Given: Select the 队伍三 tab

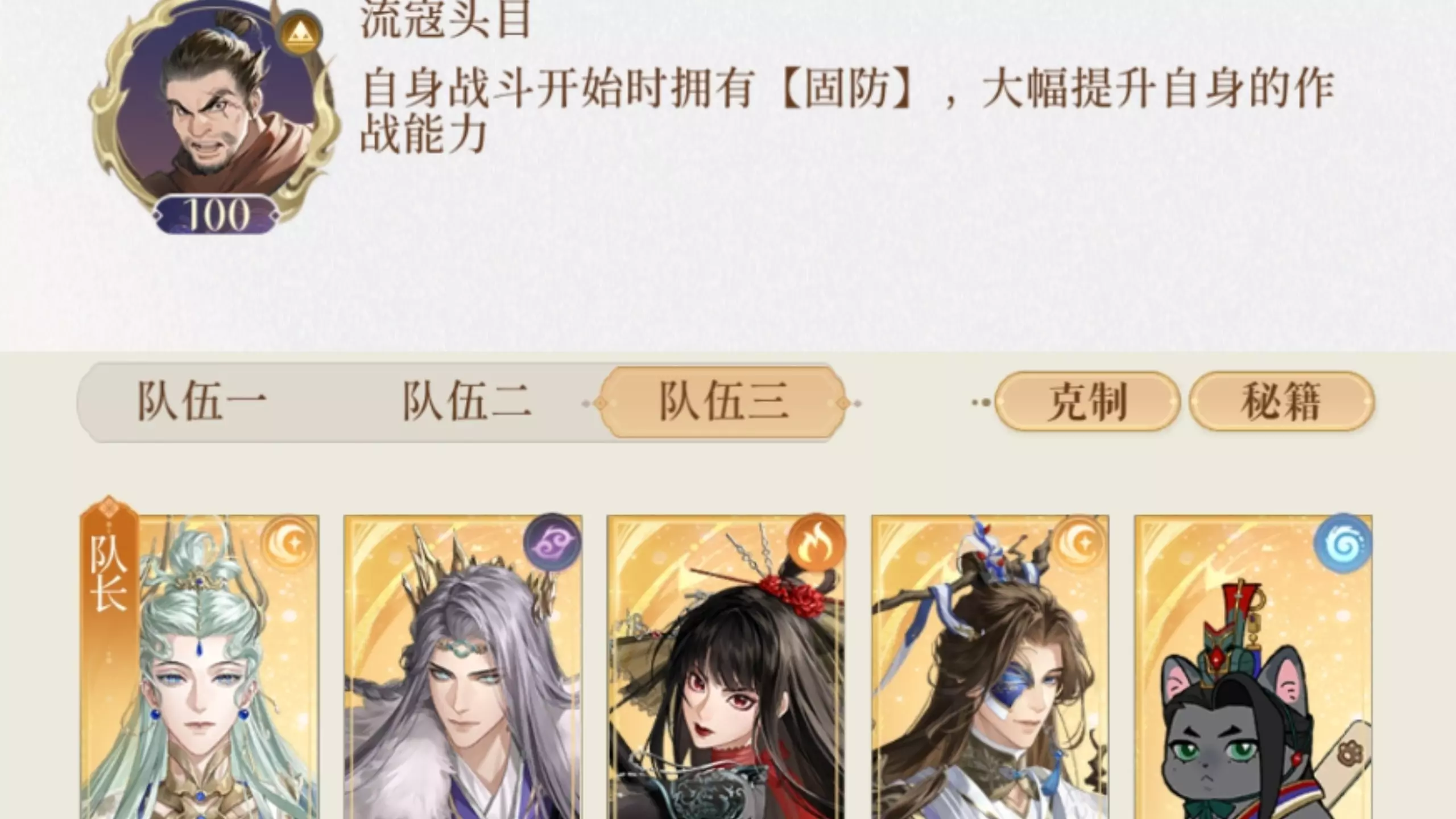Looking at the screenshot, I should coord(723,403).
